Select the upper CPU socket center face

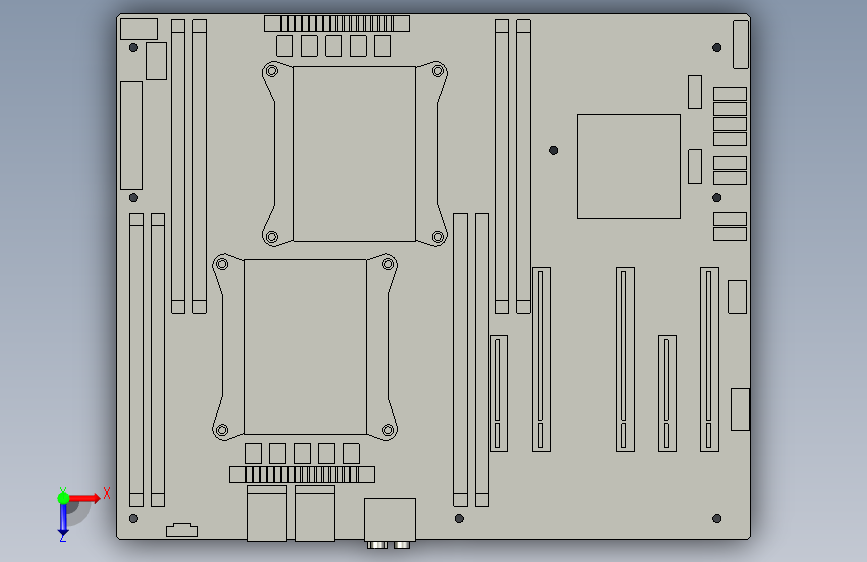click(x=354, y=154)
